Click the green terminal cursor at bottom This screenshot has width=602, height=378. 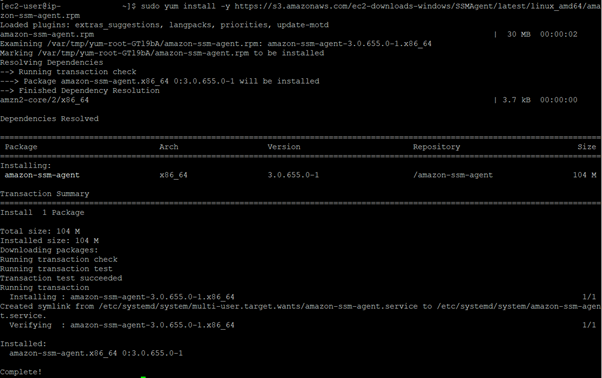tap(143, 377)
